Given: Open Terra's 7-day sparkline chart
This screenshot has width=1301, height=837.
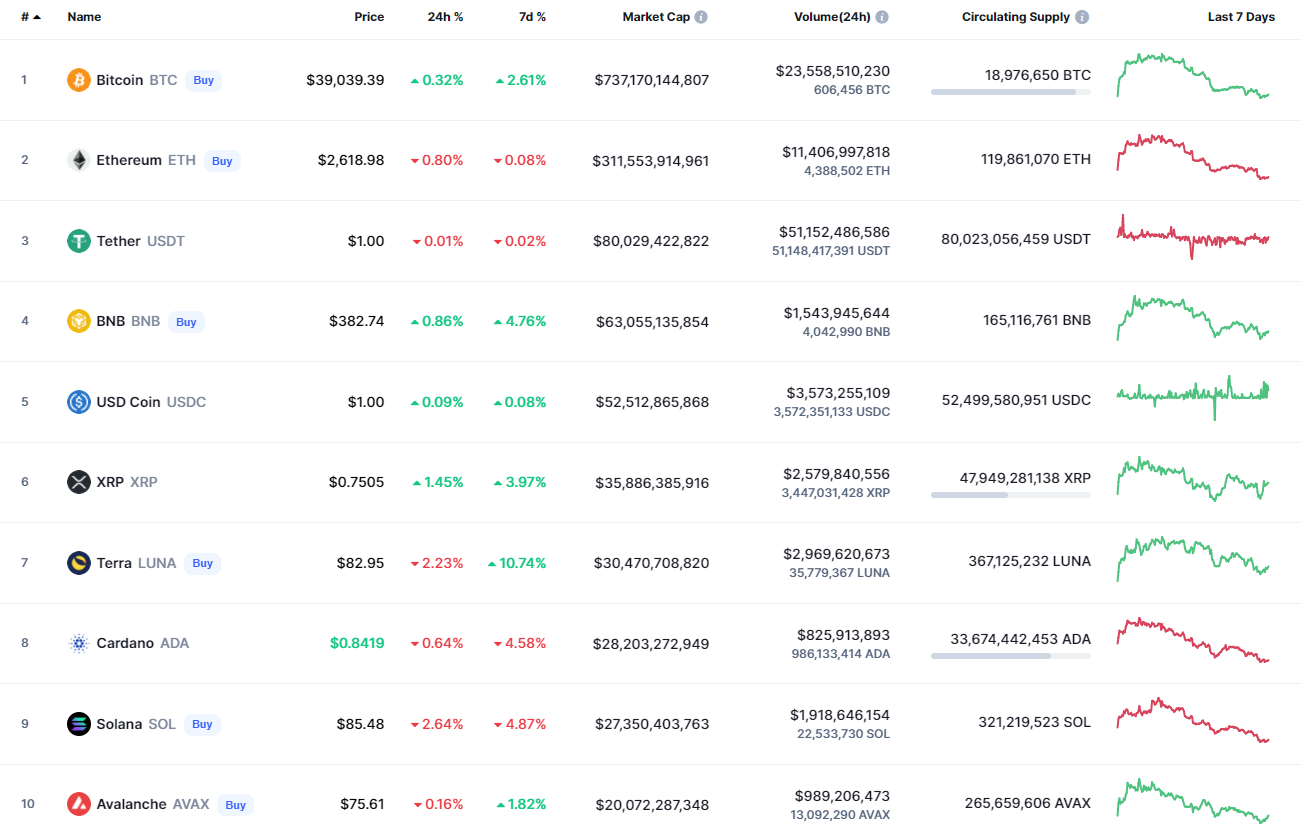Looking at the screenshot, I should point(1193,559).
